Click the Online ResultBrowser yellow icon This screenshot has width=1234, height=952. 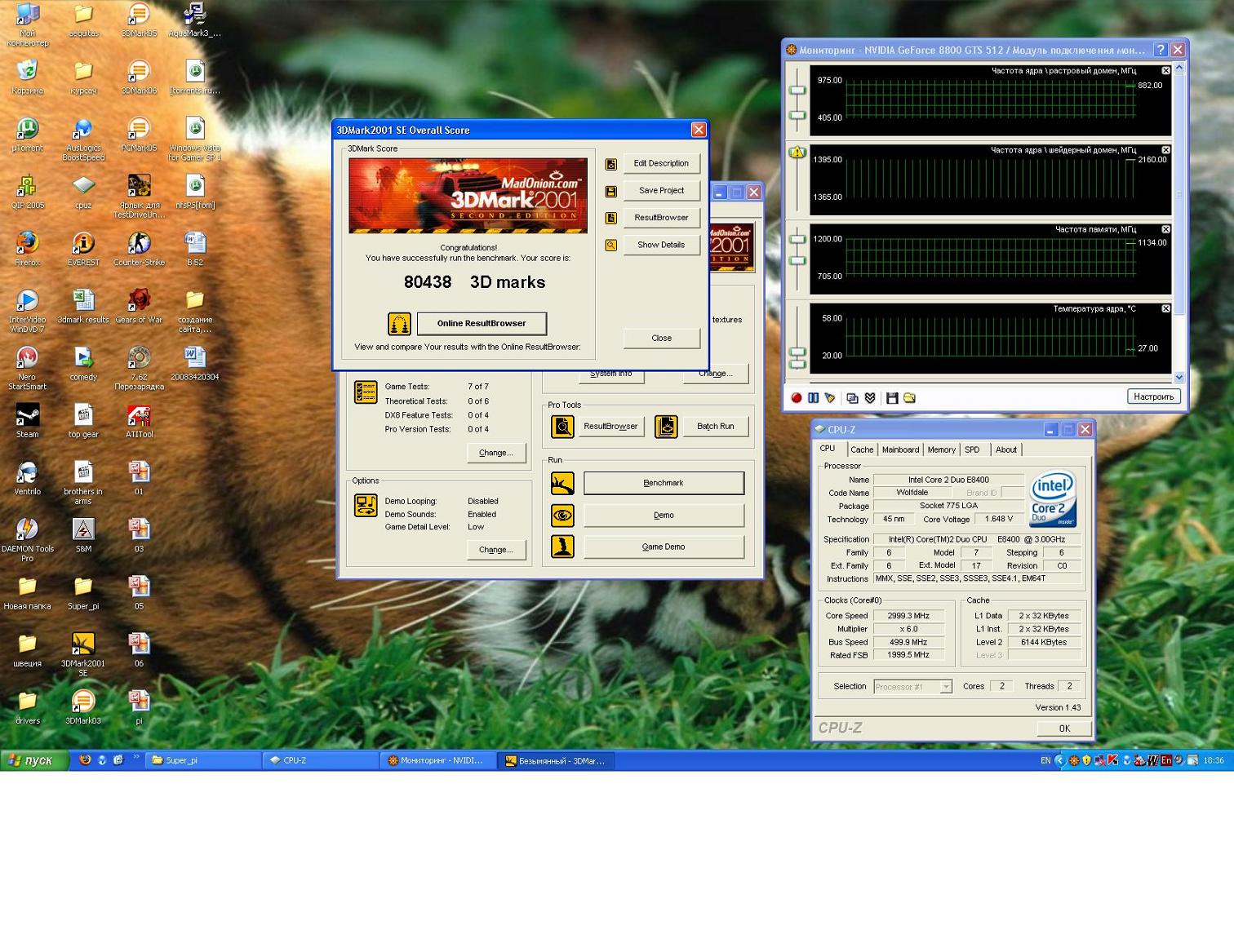point(399,324)
